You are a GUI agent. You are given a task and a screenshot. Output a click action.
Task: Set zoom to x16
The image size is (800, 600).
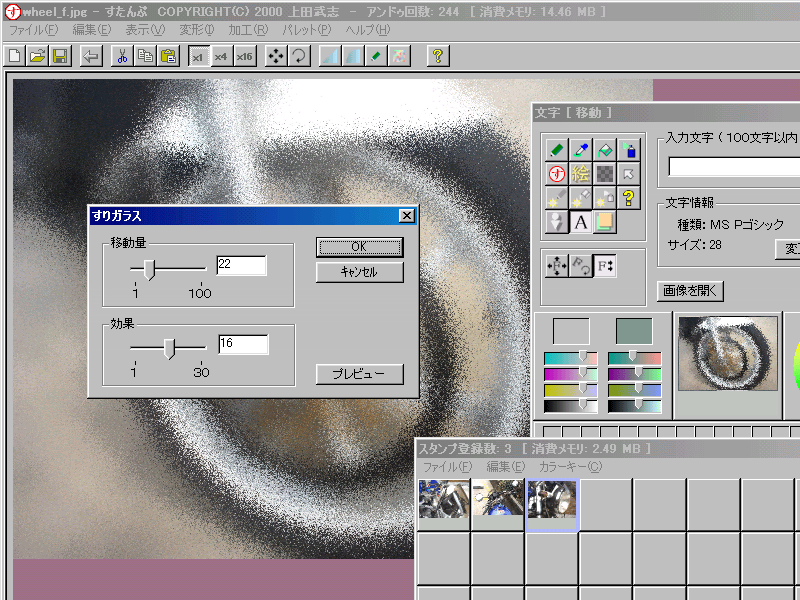click(x=244, y=56)
